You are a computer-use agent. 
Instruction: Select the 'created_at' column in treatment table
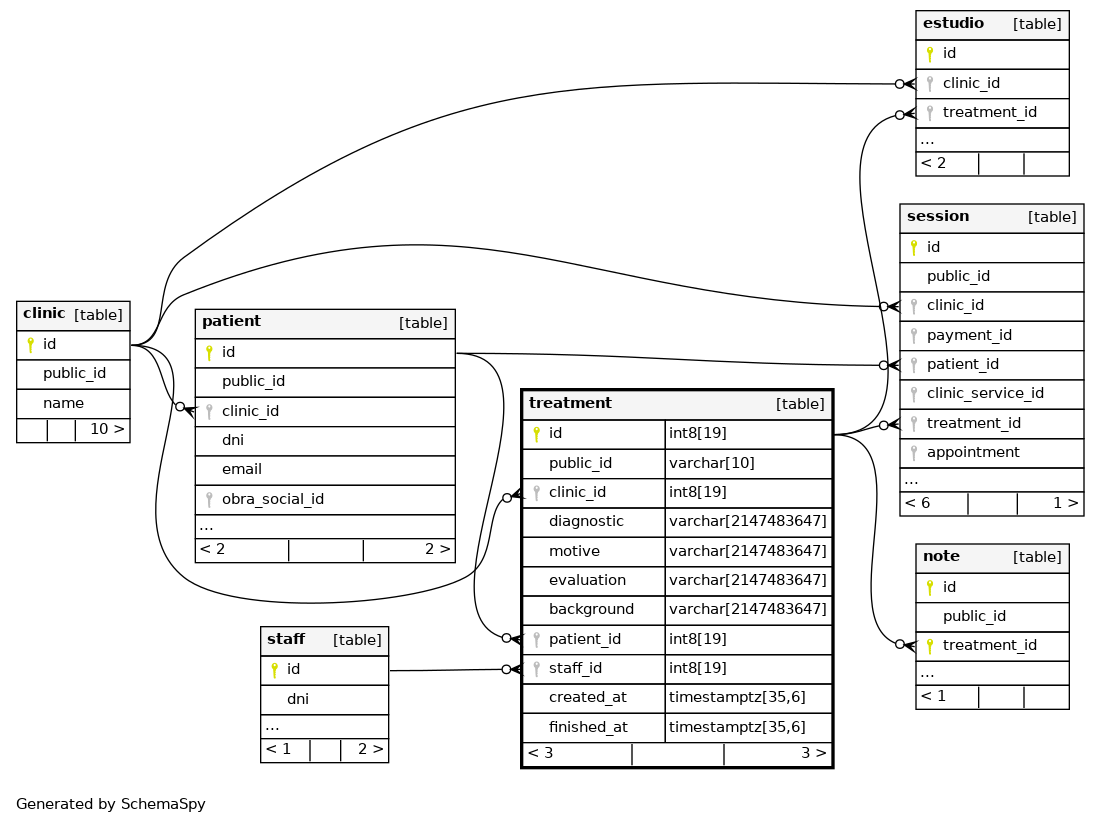coord(593,698)
